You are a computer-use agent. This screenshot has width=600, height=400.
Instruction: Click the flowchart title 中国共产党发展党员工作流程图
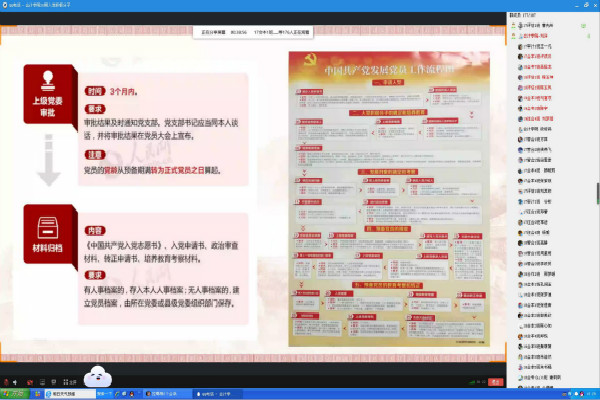[390, 70]
